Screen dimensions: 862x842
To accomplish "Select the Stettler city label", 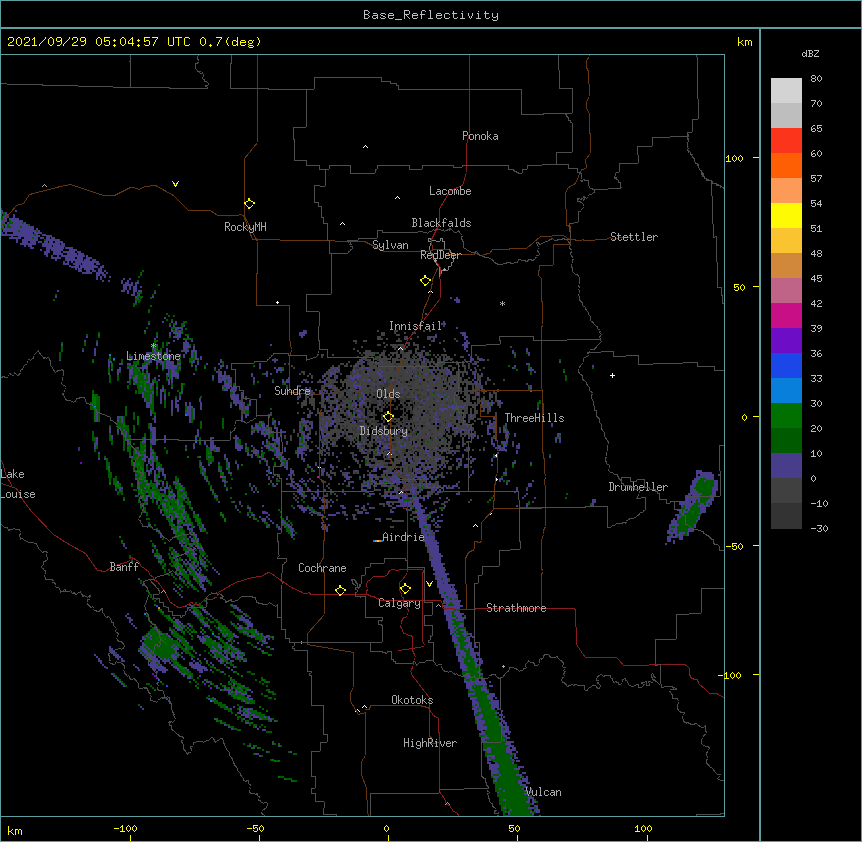I will [634, 237].
